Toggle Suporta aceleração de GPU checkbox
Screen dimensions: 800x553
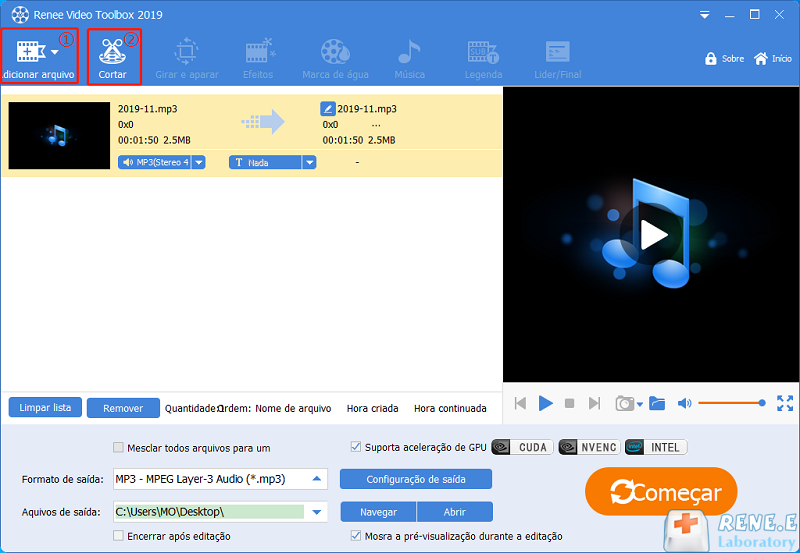pyautogui.click(x=356, y=447)
